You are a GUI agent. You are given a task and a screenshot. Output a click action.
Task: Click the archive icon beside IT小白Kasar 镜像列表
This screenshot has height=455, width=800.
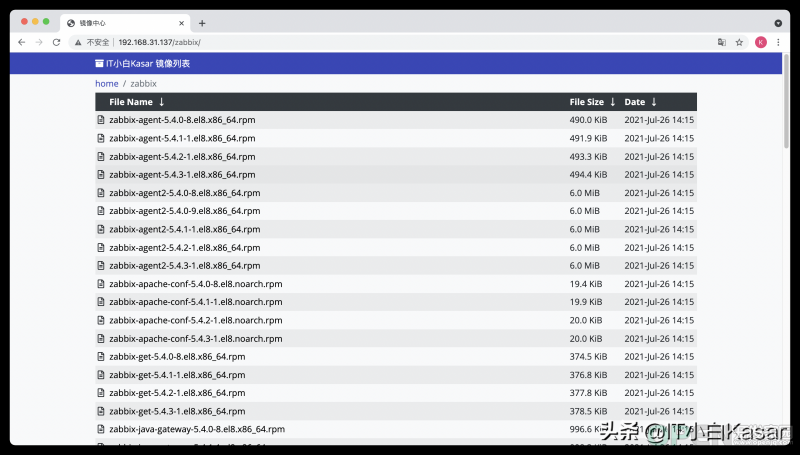tap(99, 63)
